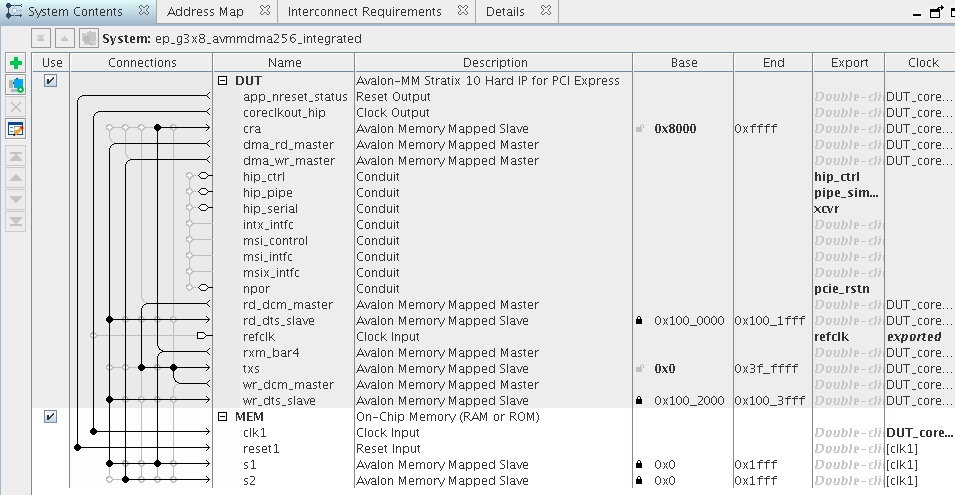
Task: Open the Interconnect Requirements tab
Action: click(x=364, y=12)
